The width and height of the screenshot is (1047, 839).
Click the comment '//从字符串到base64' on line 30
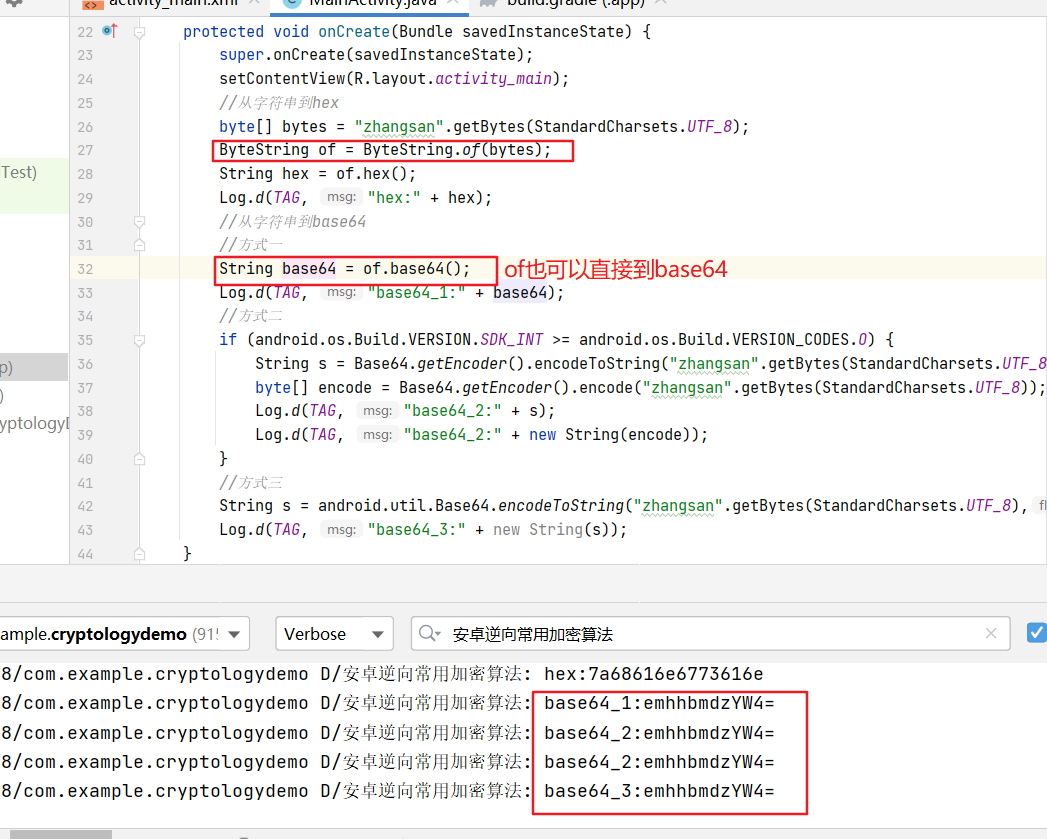point(292,222)
